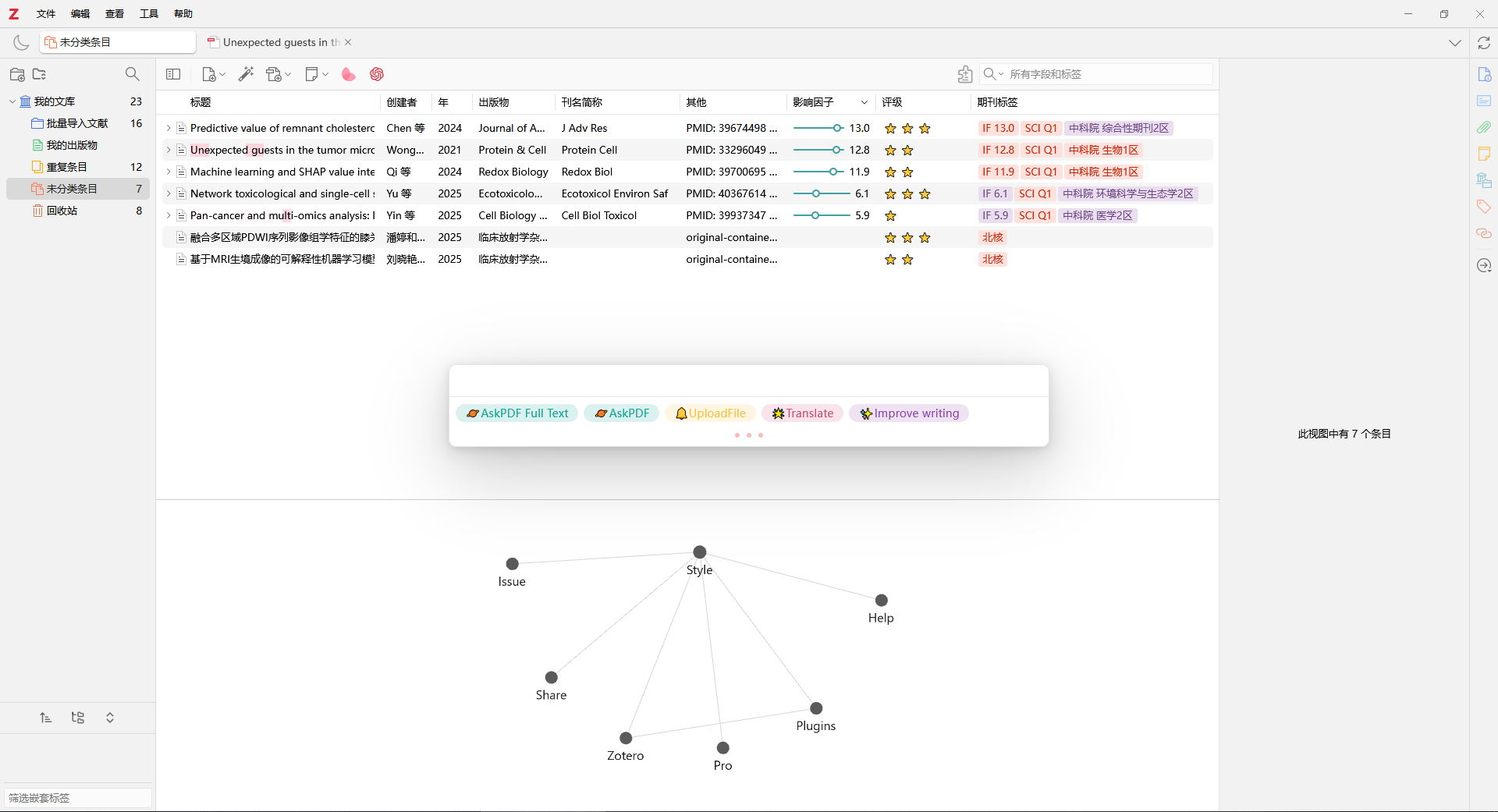Image resolution: width=1498 pixels, height=812 pixels.
Task: Open the tab list dropdown chevron
Action: click(1454, 43)
